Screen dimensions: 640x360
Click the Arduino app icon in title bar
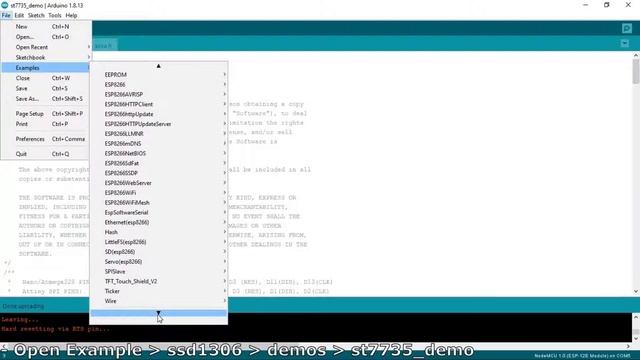tap(5, 5)
